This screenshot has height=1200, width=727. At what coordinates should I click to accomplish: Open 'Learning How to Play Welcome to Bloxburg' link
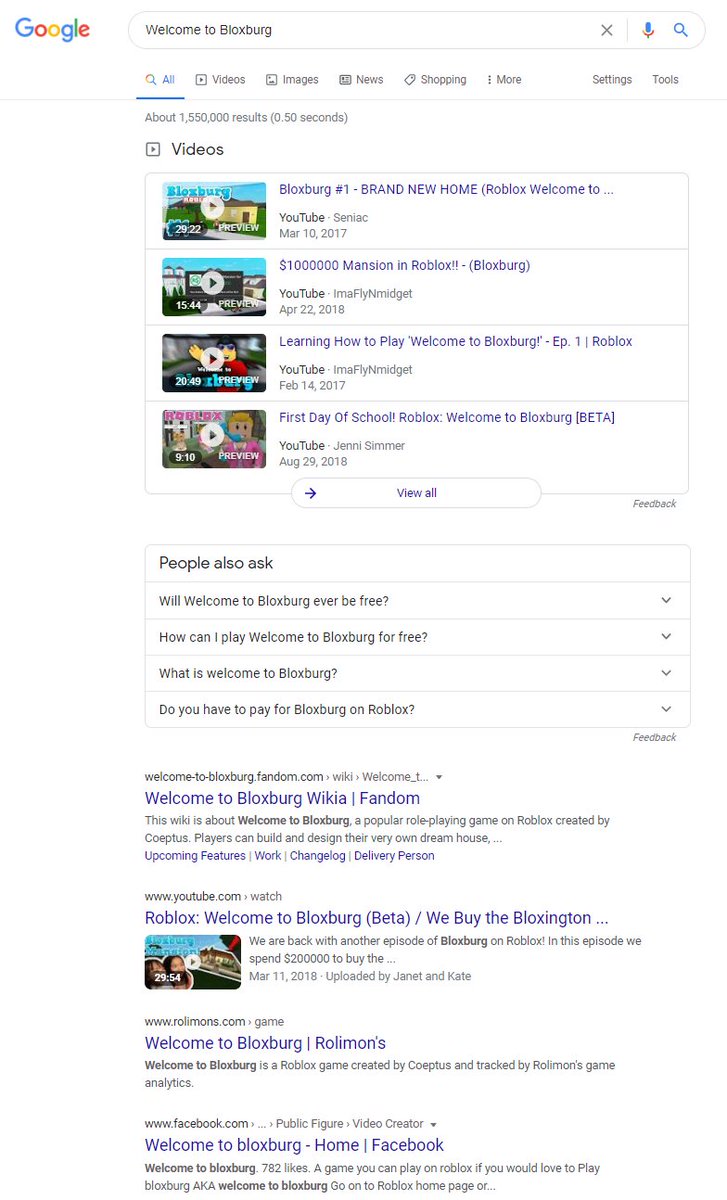[x=456, y=341]
